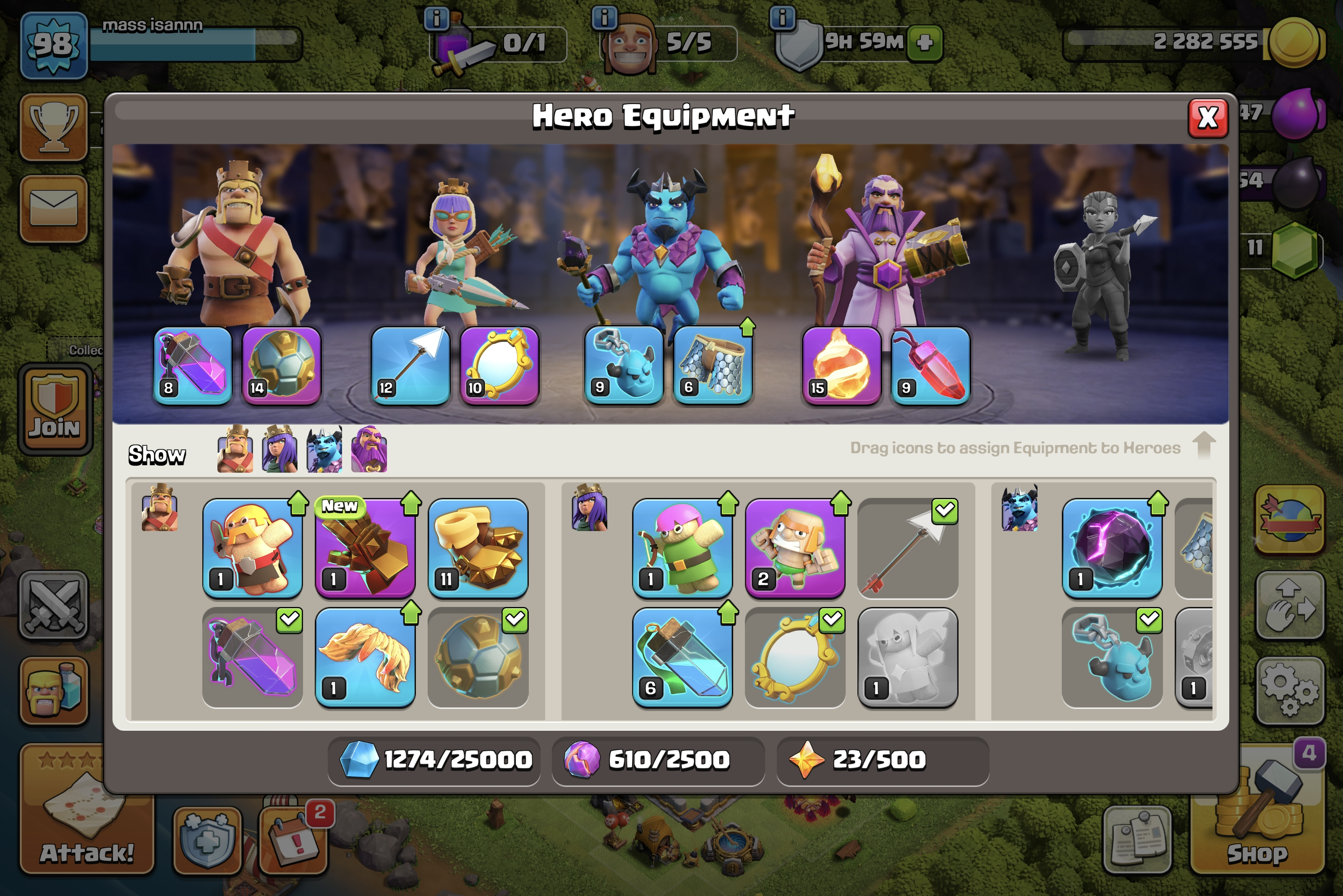Image resolution: width=1343 pixels, height=896 pixels.
Task: Select Archer Queen's level 12 Giant Arrow slot
Action: click(x=410, y=366)
